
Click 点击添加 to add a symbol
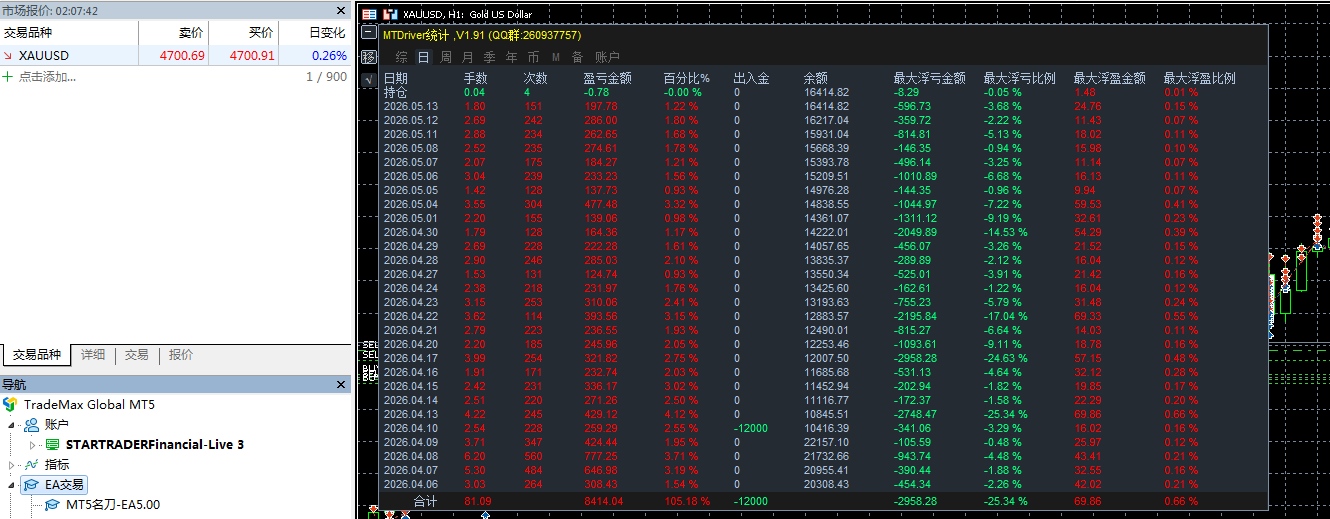pyautogui.click(x=47, y=76)
